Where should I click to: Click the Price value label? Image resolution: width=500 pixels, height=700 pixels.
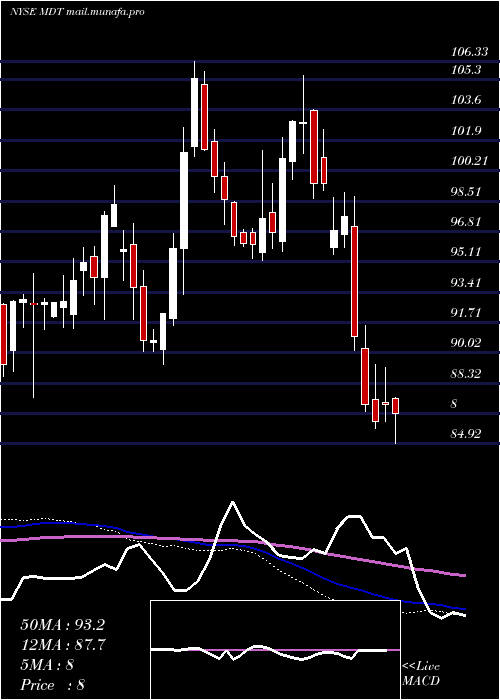[x=53, y=685]
